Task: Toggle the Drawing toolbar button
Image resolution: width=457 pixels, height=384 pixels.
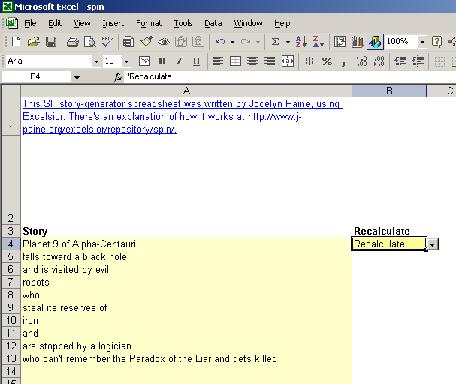Action: [x=375, y=42]
